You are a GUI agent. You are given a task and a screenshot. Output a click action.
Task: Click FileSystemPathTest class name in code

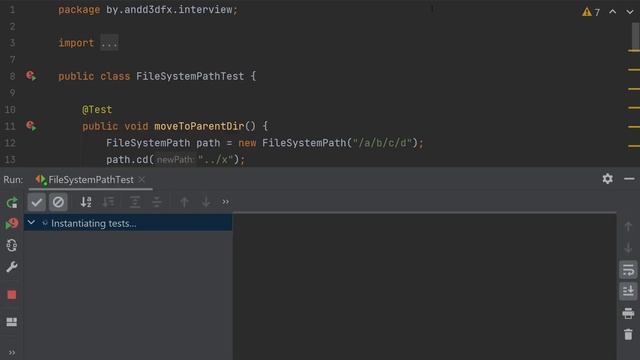[190, 76]
